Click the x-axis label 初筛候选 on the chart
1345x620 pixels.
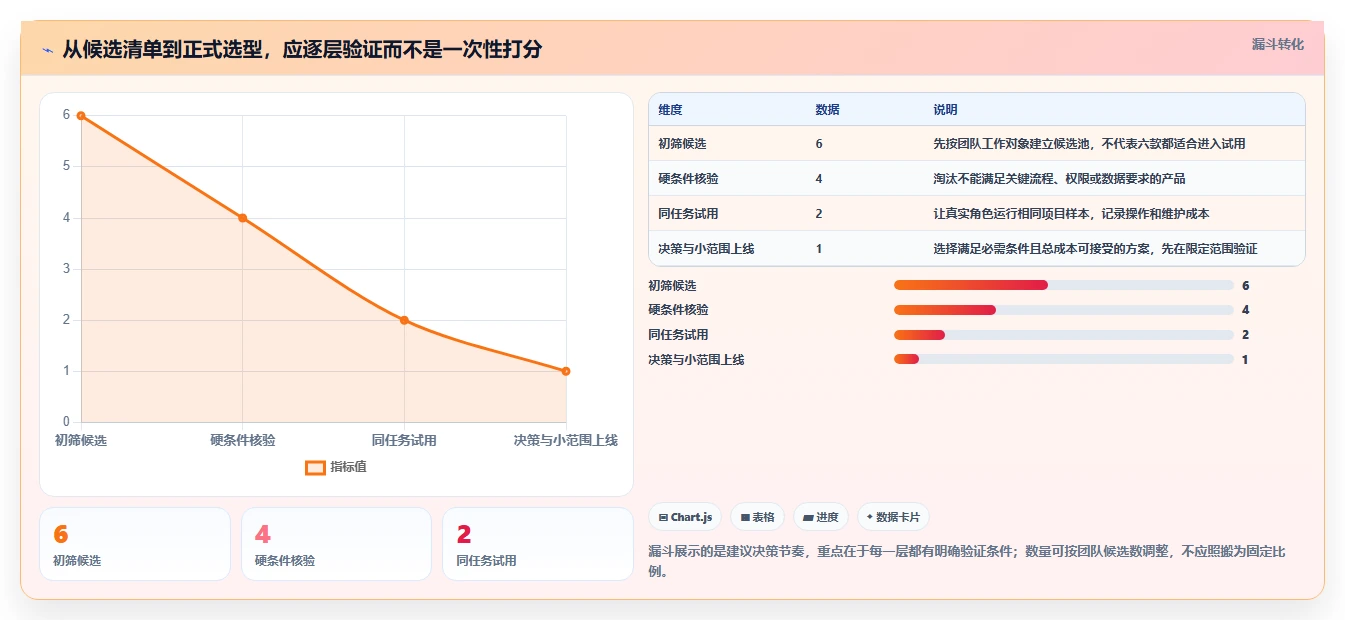click(81, 440)
